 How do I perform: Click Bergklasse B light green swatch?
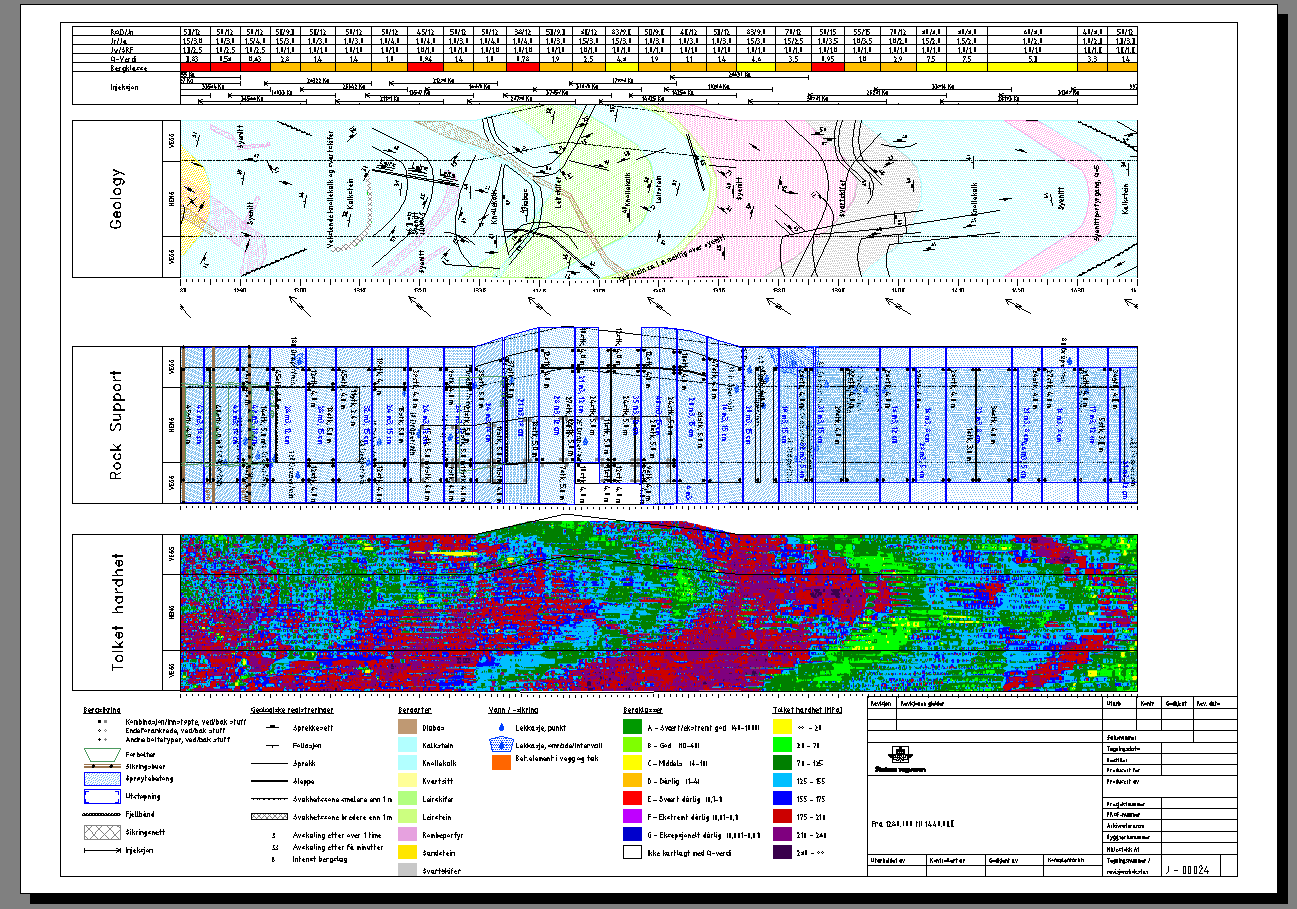coord(632,745)
